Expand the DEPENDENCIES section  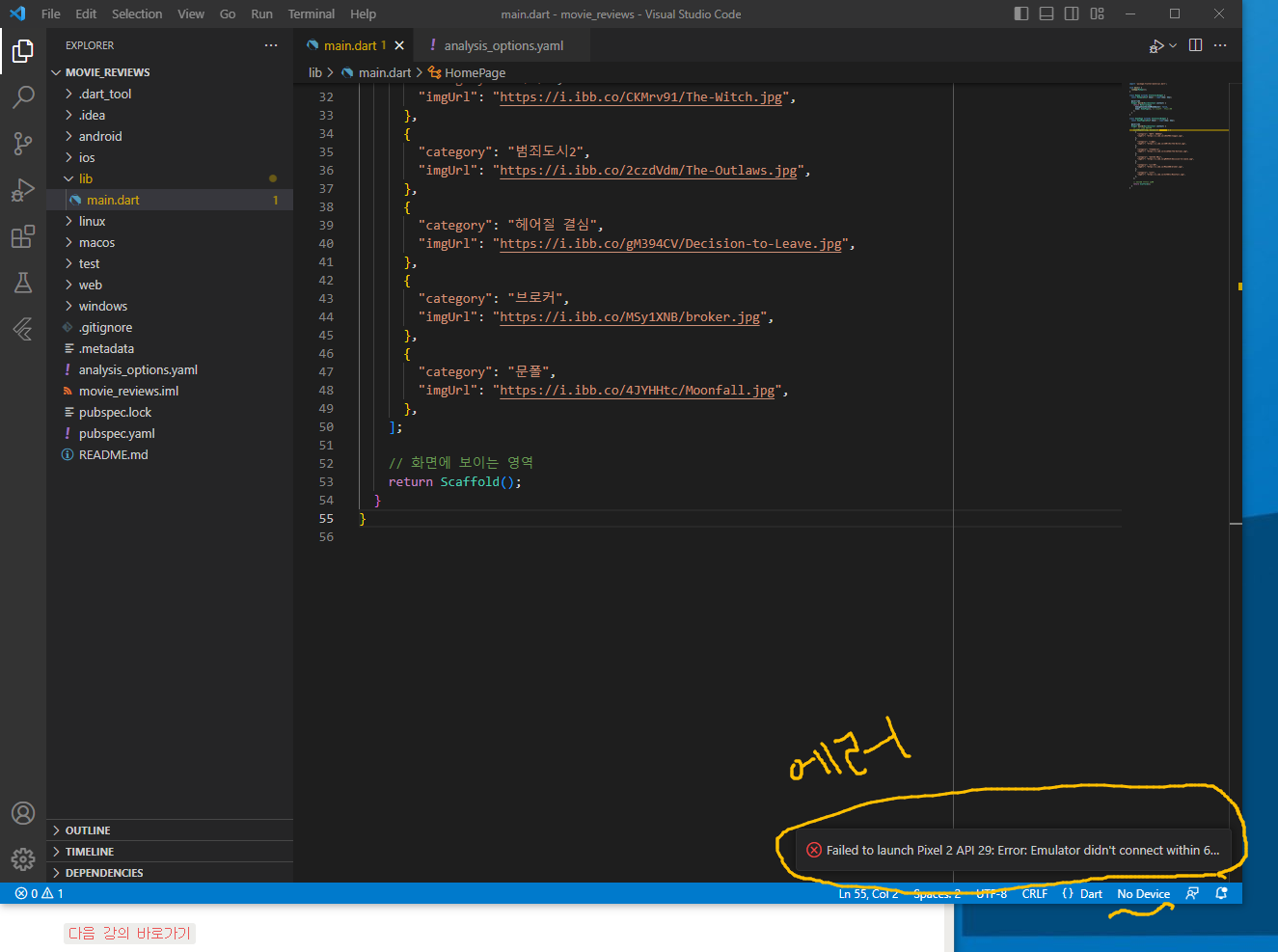point(170,873)
